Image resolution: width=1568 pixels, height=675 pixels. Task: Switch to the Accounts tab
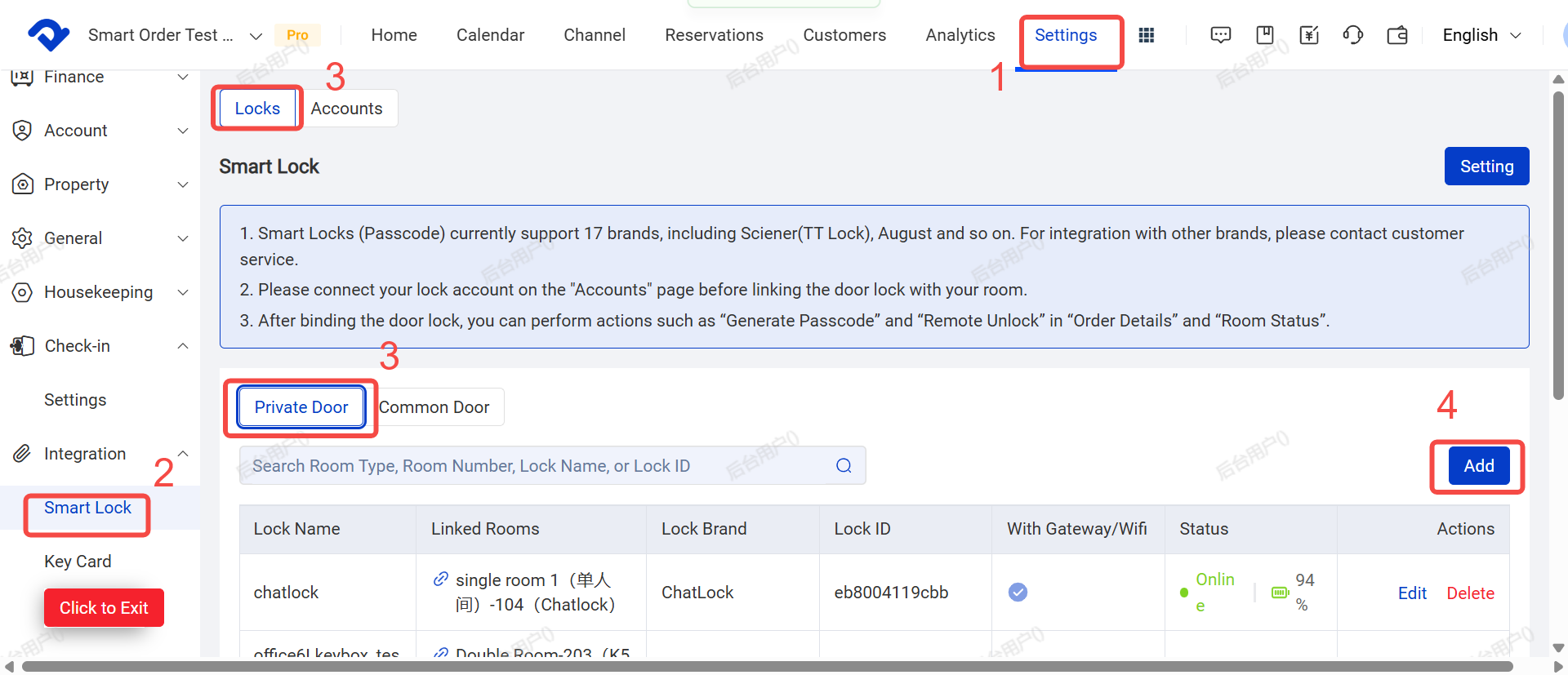346,109
